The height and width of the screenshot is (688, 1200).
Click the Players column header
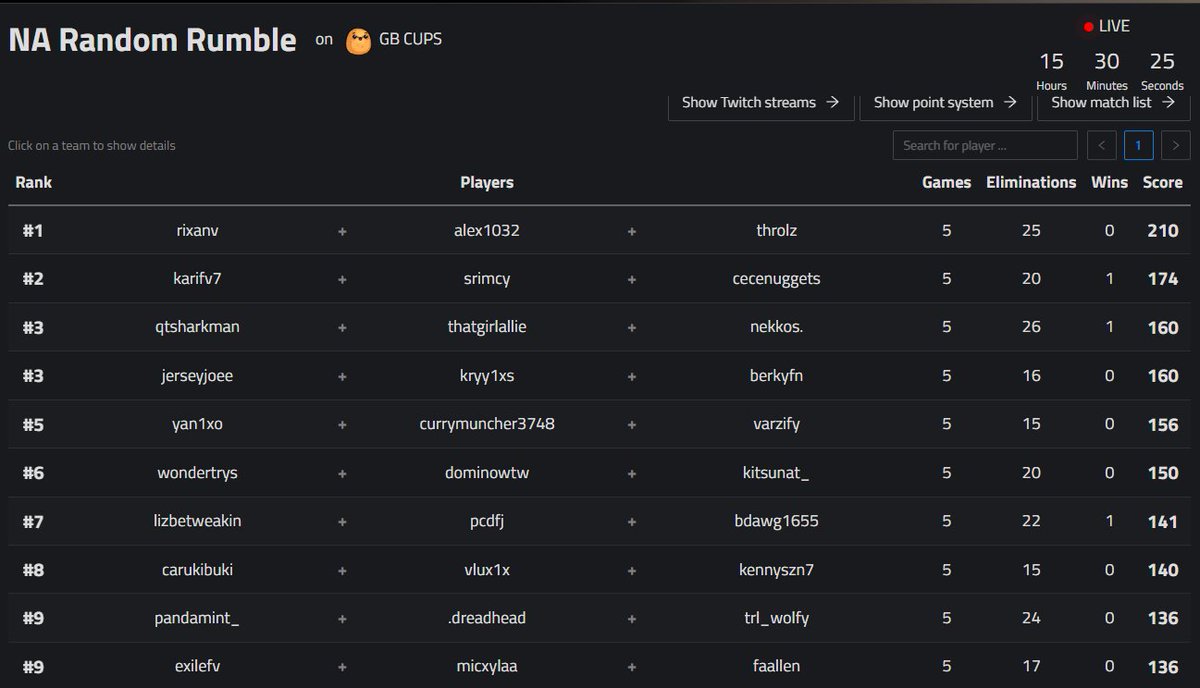(487, 182)
